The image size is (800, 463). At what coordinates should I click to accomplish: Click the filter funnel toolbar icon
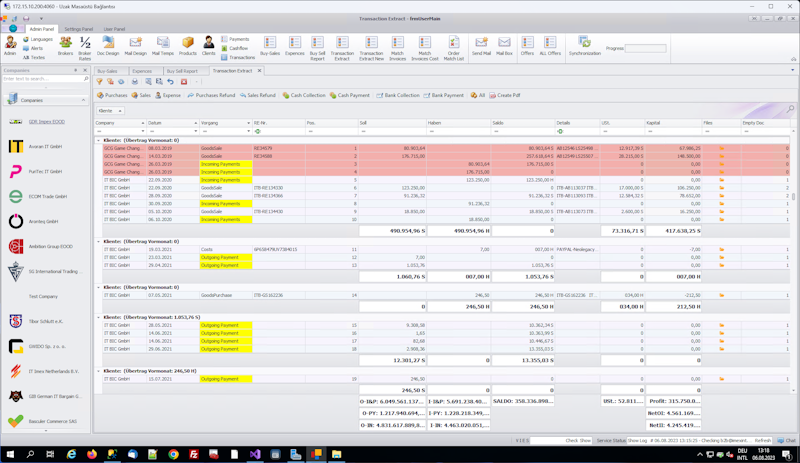(99, 82)
